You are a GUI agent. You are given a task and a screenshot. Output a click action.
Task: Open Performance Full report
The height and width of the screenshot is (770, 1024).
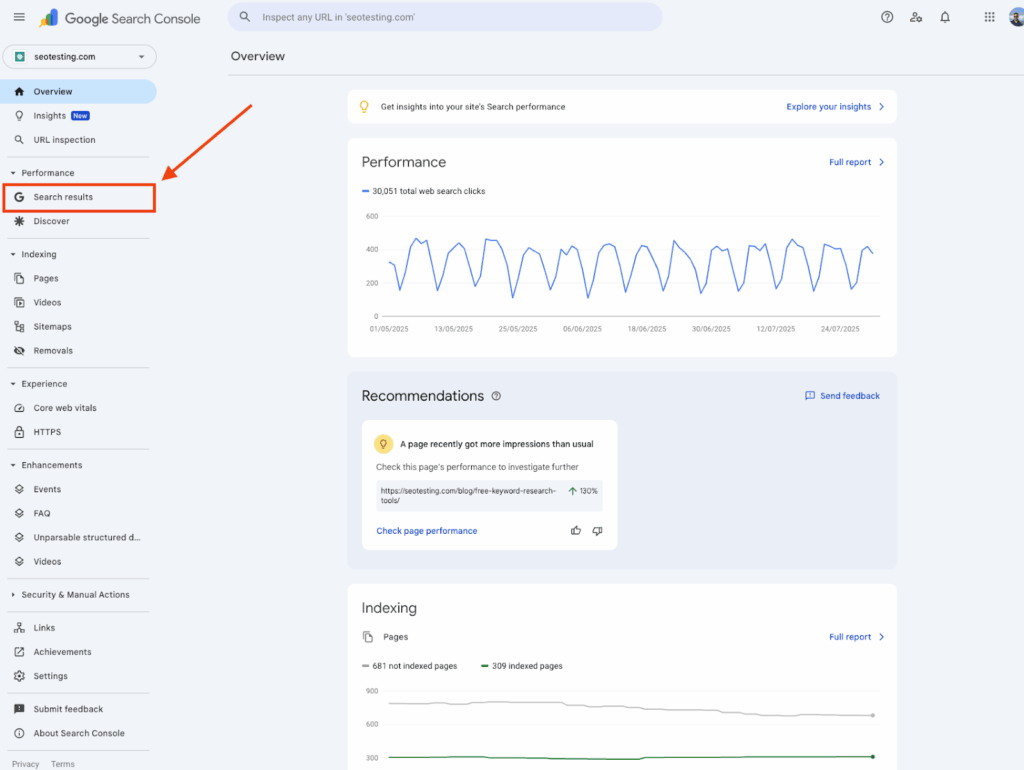857,162
